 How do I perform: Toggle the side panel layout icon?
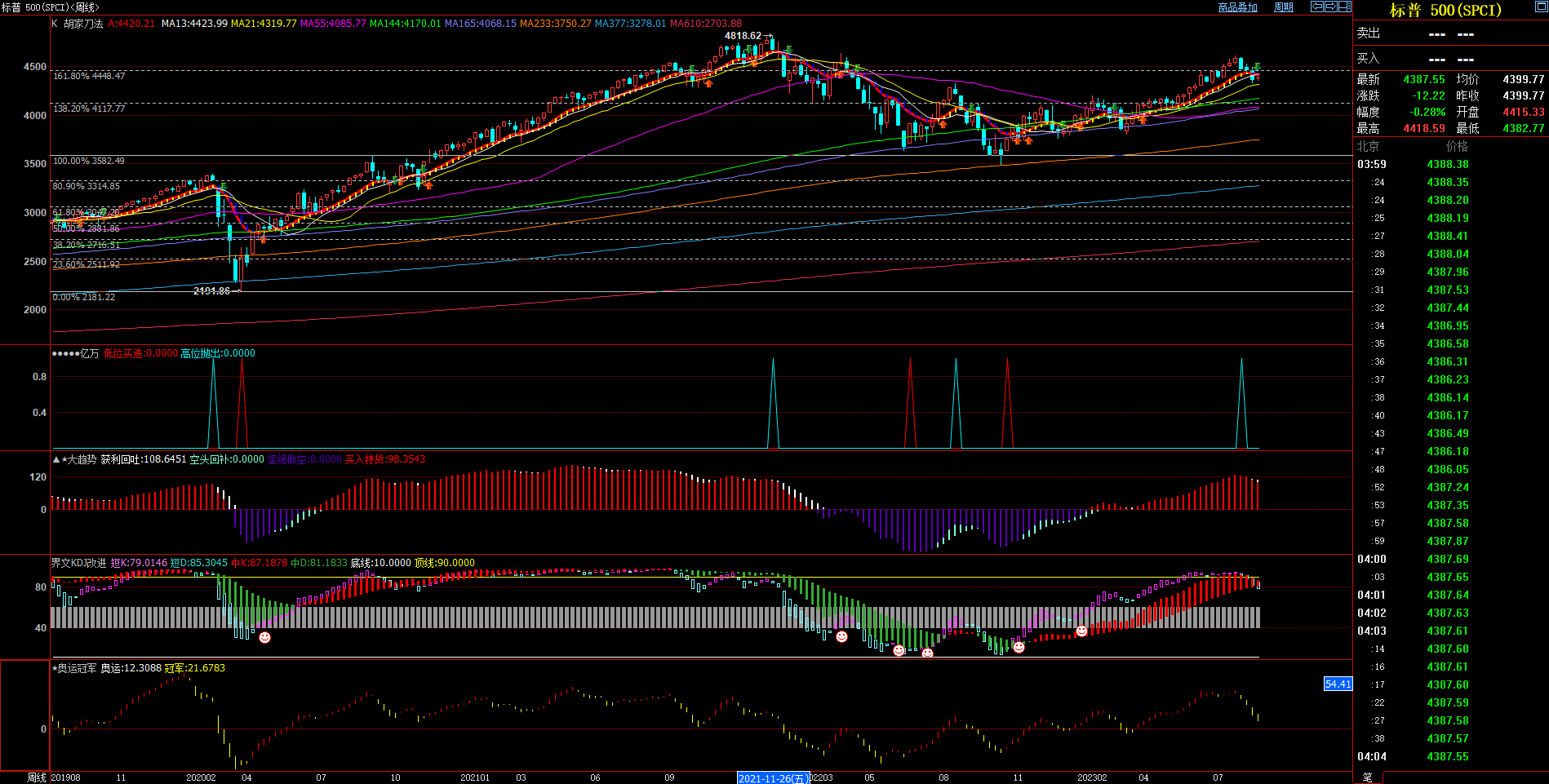coord(1345,7)
